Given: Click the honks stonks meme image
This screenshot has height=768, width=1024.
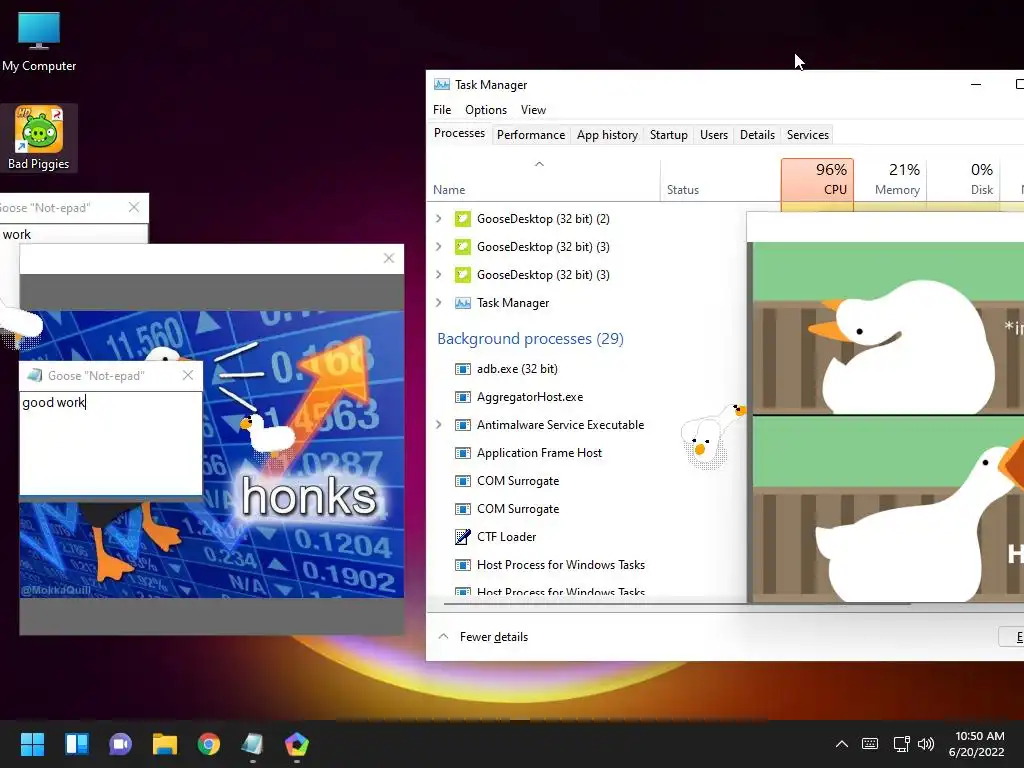Looking at the screenshot, I should coord(212,454).
